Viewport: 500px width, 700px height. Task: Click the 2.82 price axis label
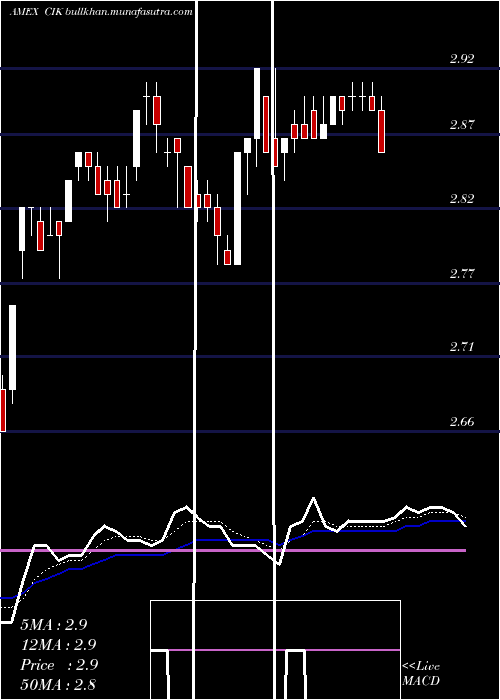tap(462, 199)
